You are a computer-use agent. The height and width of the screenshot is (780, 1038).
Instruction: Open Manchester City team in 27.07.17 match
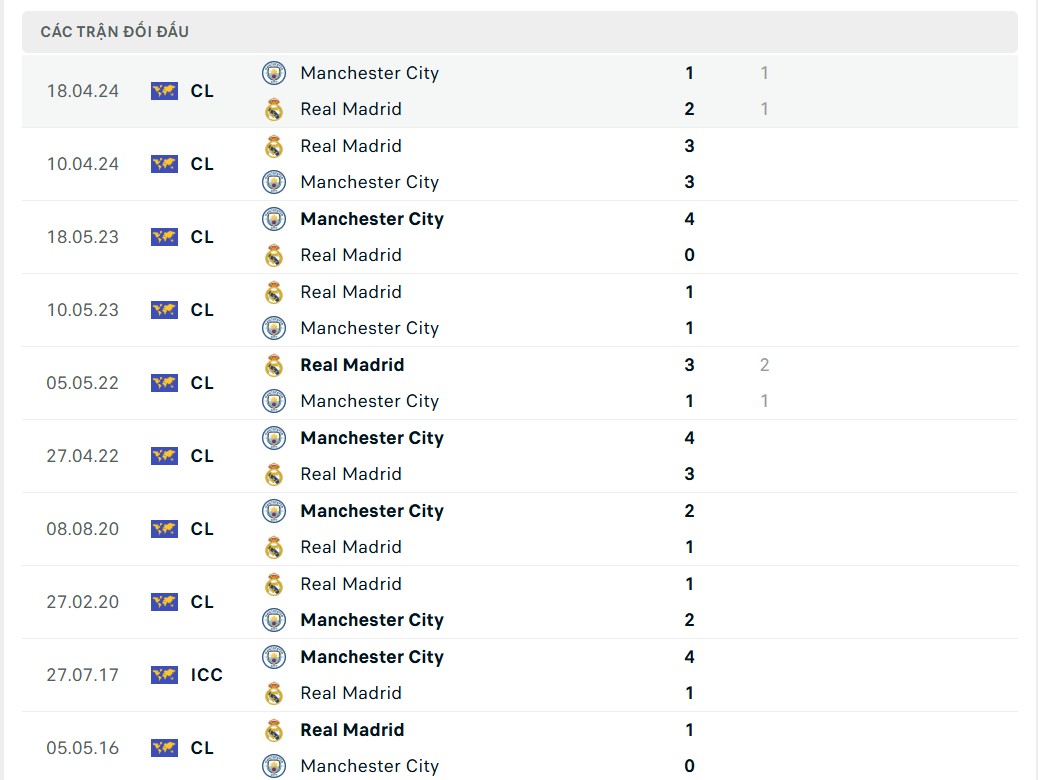click(372, 657)
